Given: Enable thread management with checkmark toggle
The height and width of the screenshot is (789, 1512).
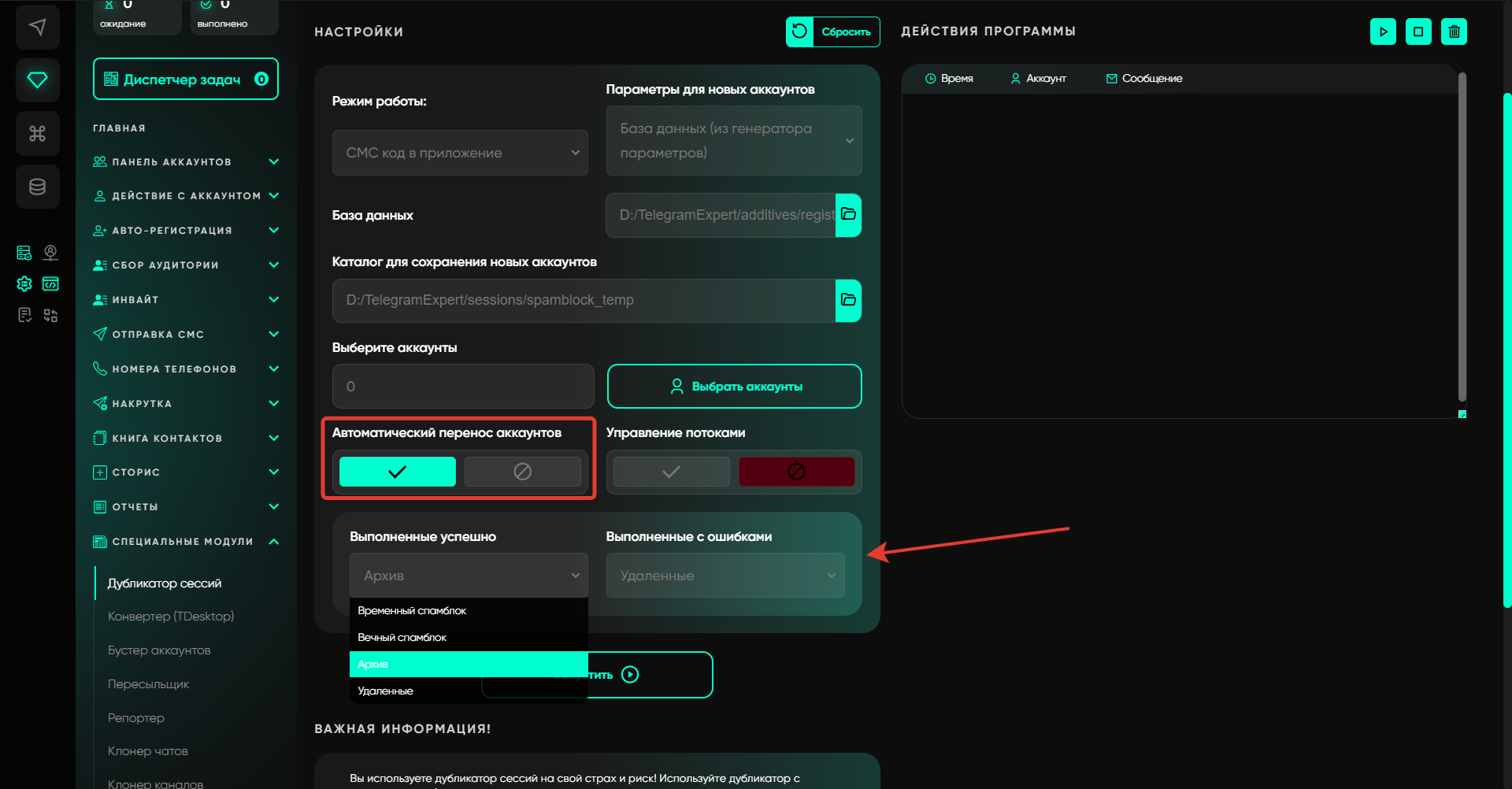Looking at the screenshot, I should (x=671, y=472).
